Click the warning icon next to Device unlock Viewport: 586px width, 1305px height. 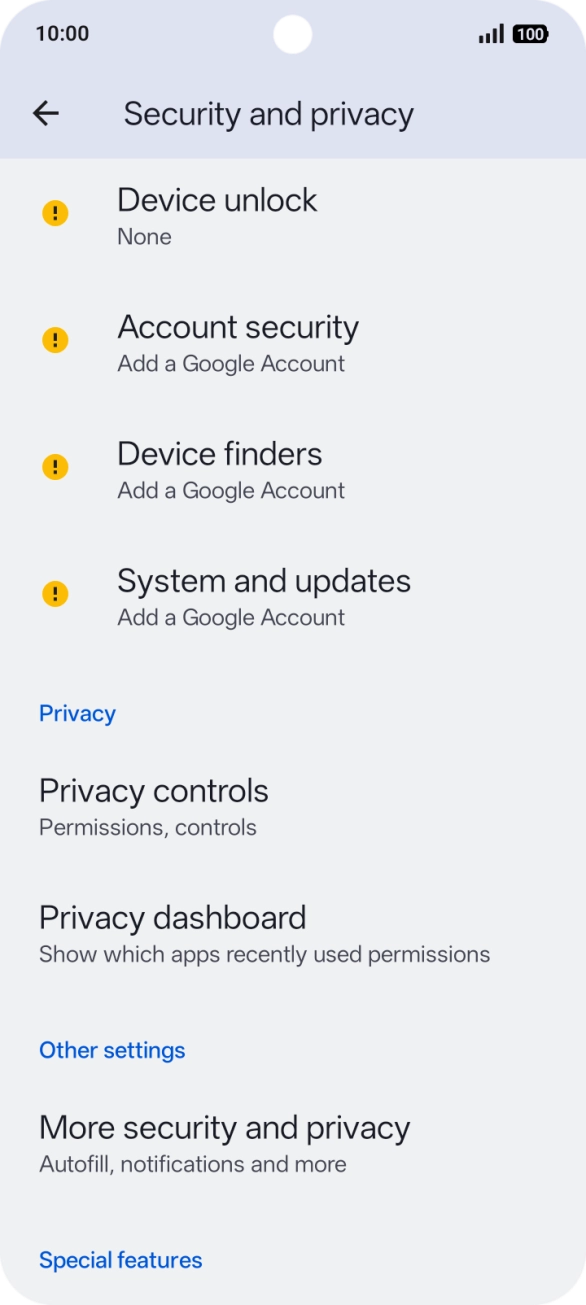tap(55, 213)
